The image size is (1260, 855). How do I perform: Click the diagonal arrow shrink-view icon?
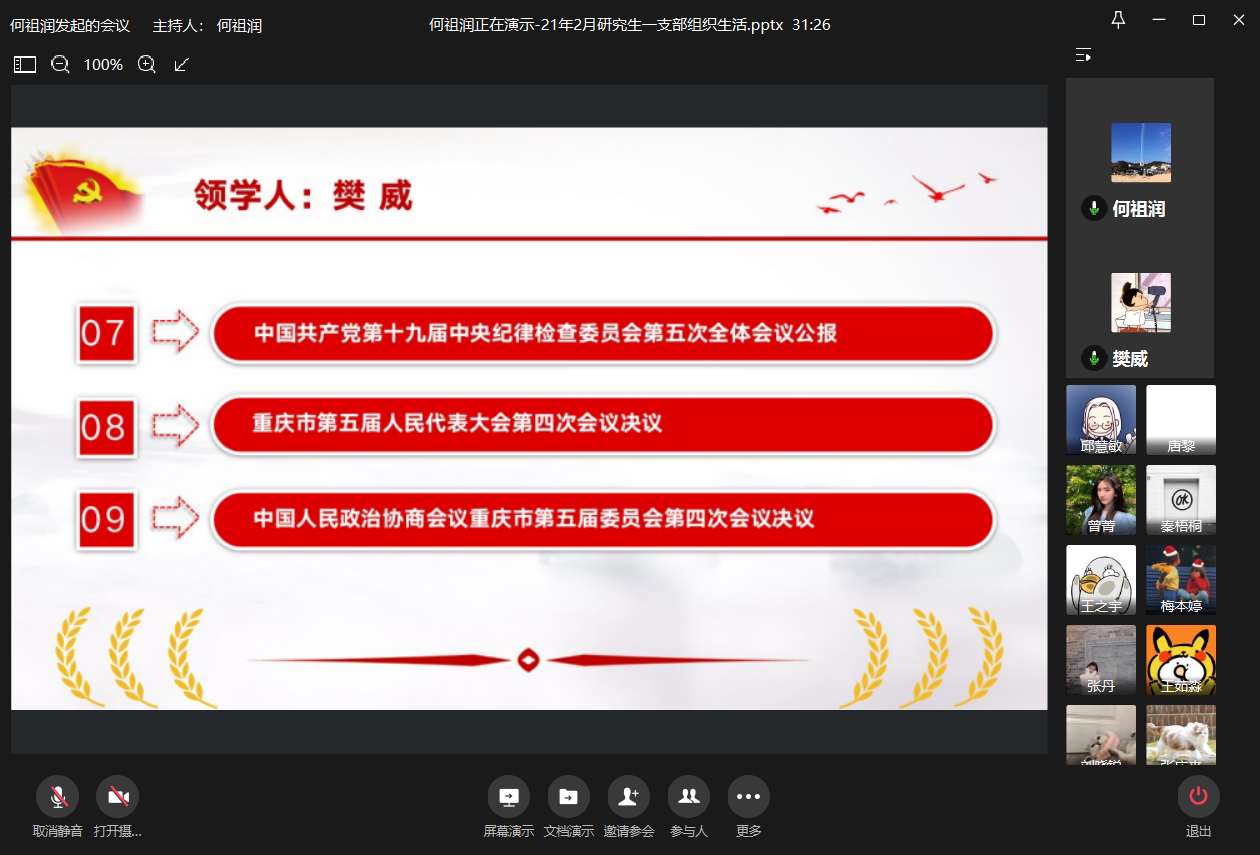click(181, 65)
